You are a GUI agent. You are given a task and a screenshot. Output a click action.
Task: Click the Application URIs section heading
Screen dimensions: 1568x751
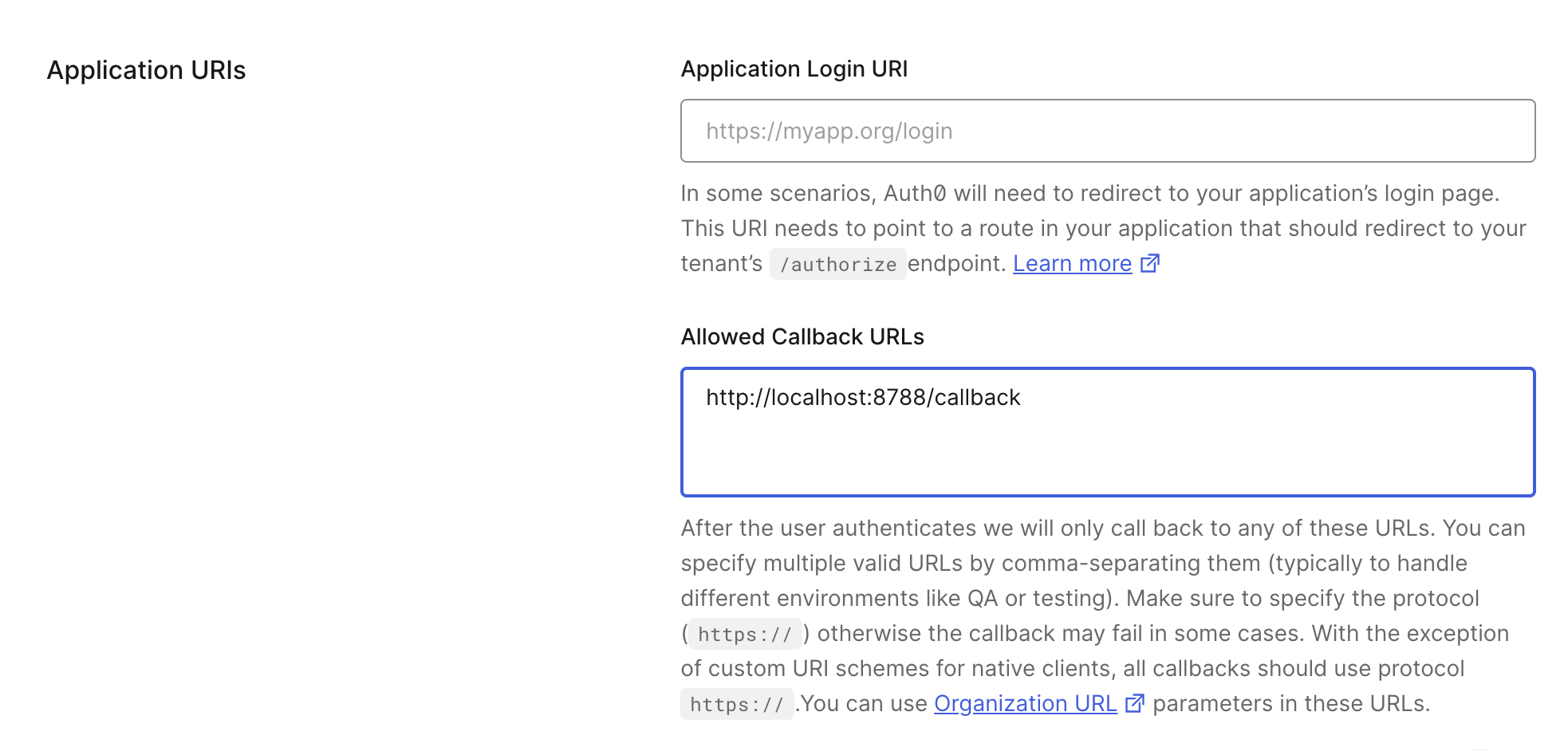[x=146, y=70]
